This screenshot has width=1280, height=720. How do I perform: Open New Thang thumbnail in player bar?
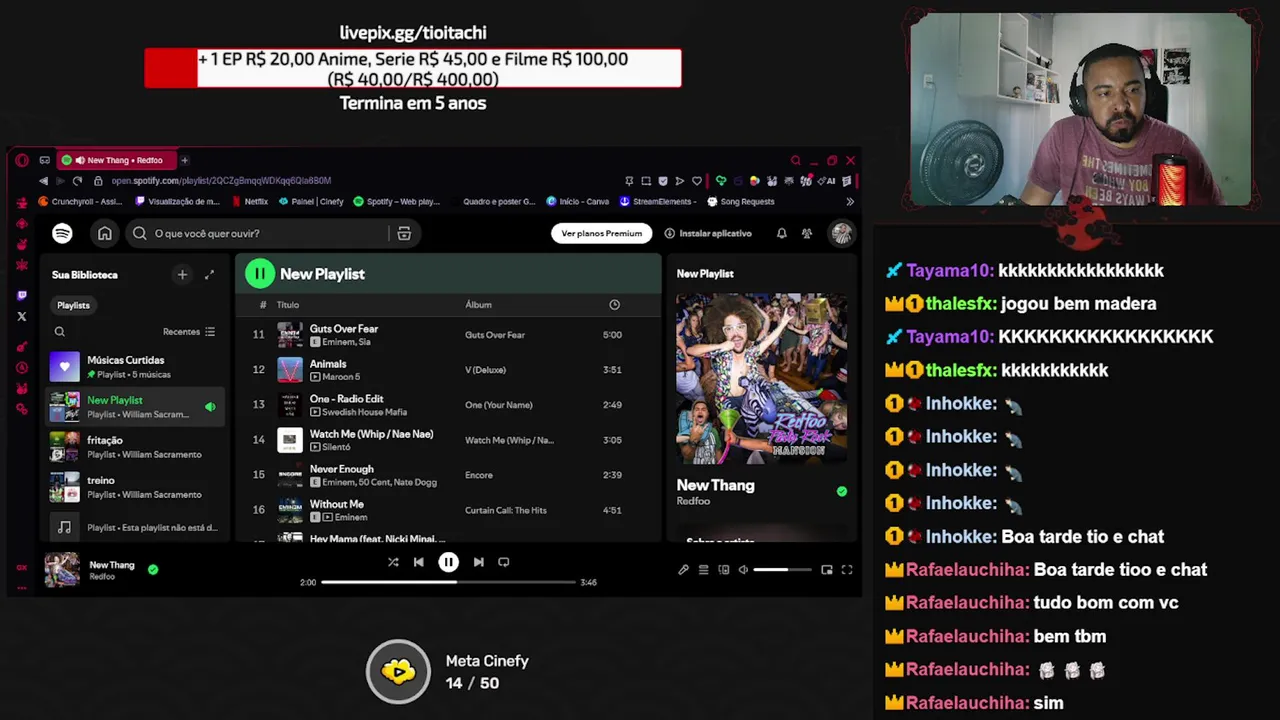(62, 570)
